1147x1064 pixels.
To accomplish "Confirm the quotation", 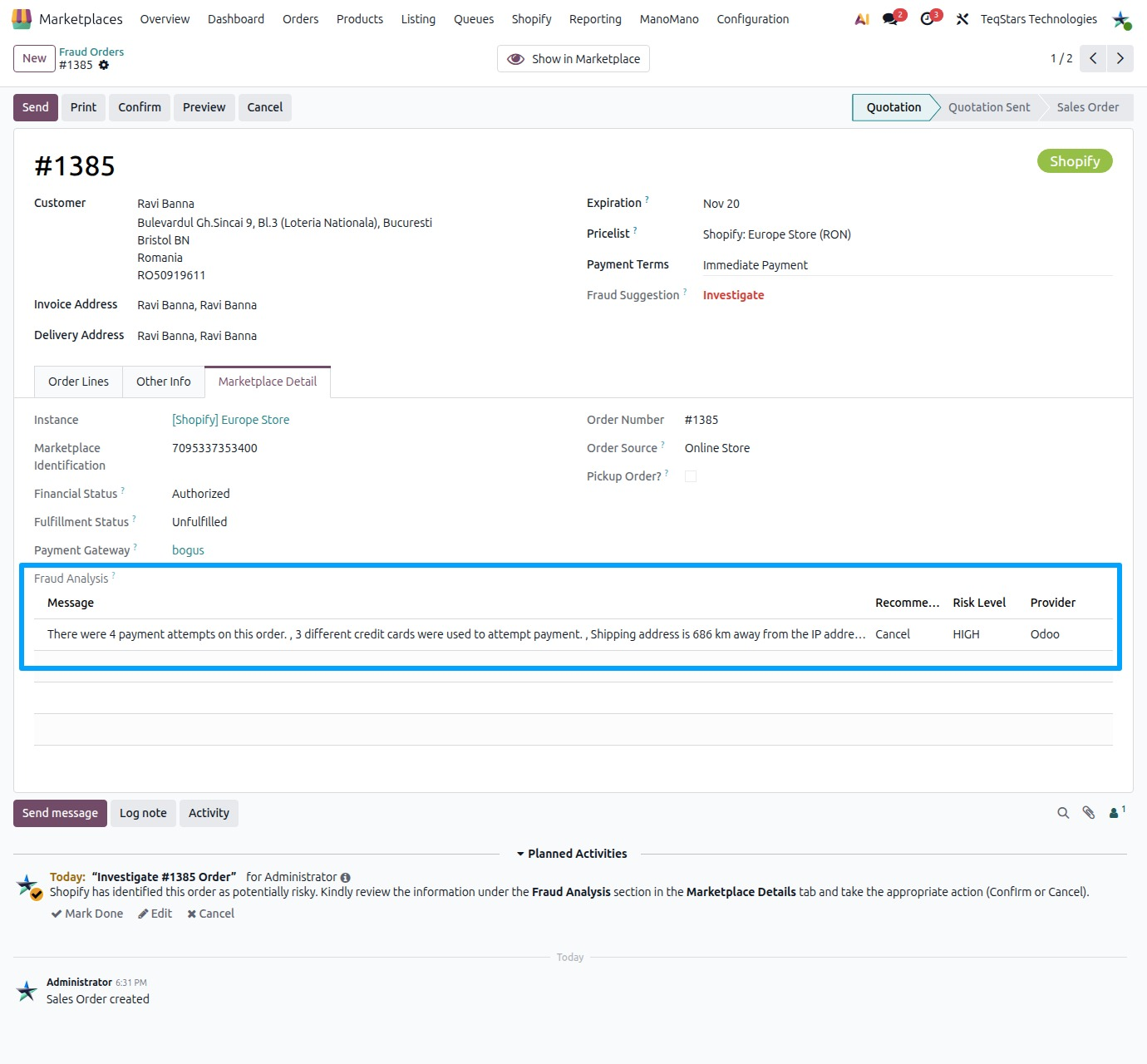I will pos(140,107).
